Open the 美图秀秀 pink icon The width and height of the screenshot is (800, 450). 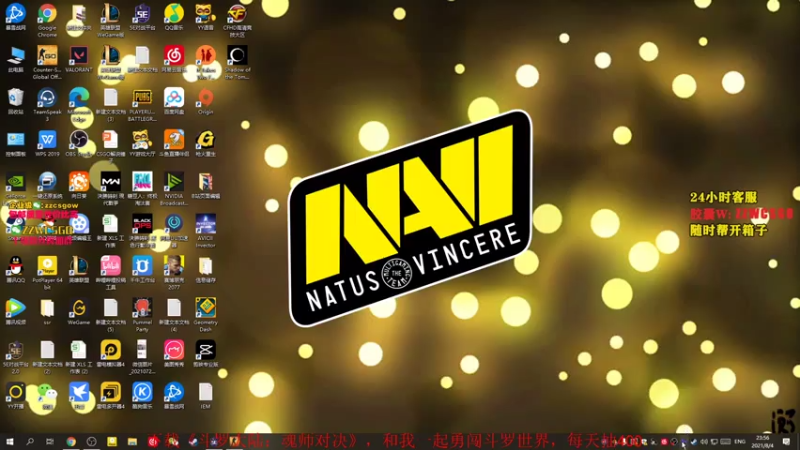click(173, 354)
